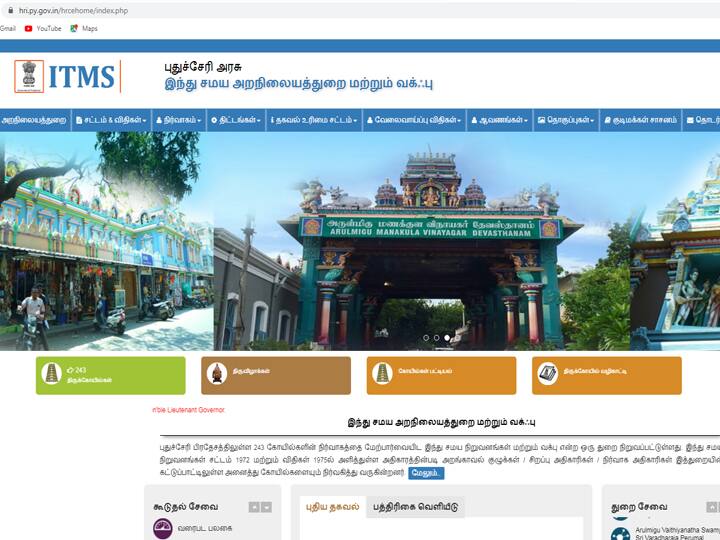Click the ITMS government emblem logo
Viewport: 720px width, 540px height.
(x=29, y=76)
